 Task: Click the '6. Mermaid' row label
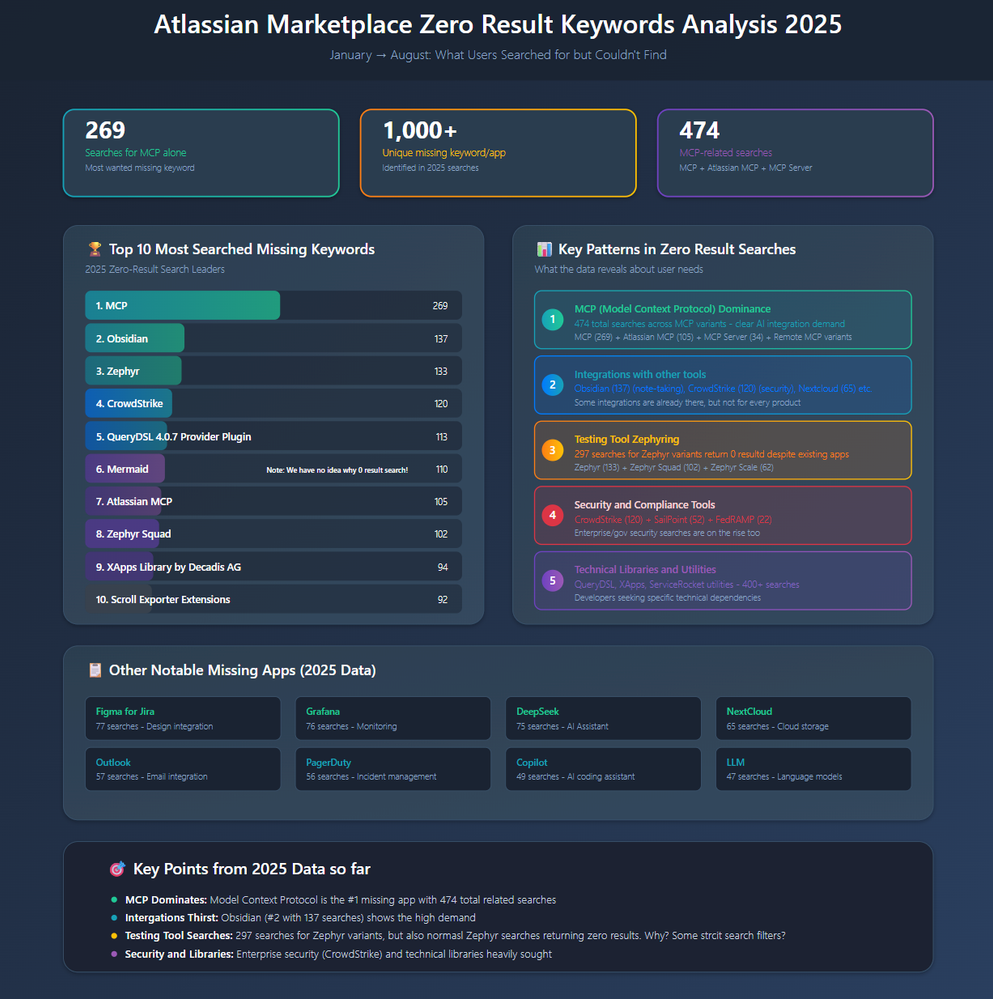[x=122, y=469]
